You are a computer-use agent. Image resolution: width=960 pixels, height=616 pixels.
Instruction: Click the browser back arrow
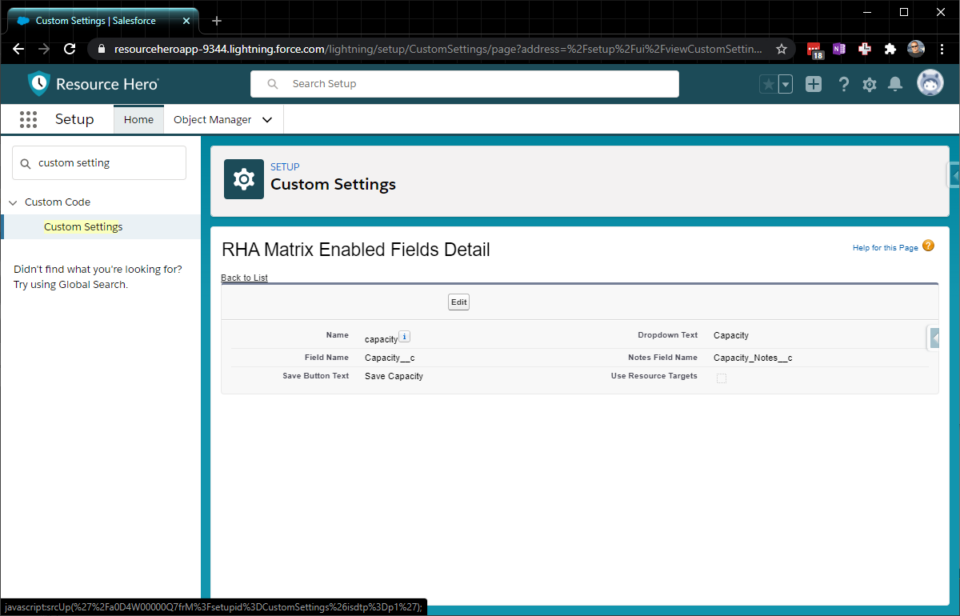point(18,49)
